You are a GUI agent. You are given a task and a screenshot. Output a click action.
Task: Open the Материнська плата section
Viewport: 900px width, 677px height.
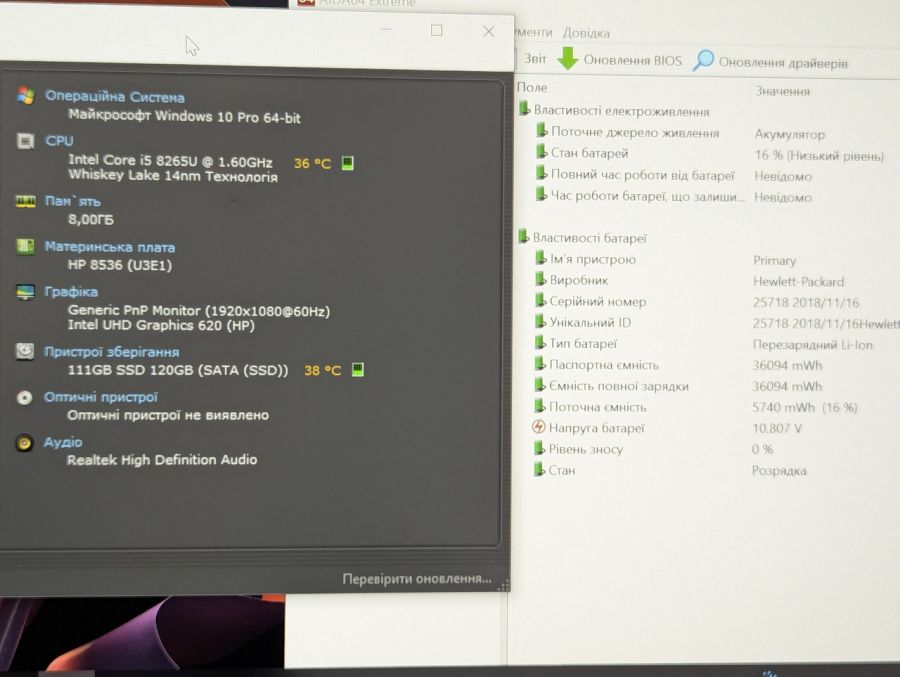pyautogui.click(x=110, y=247)
